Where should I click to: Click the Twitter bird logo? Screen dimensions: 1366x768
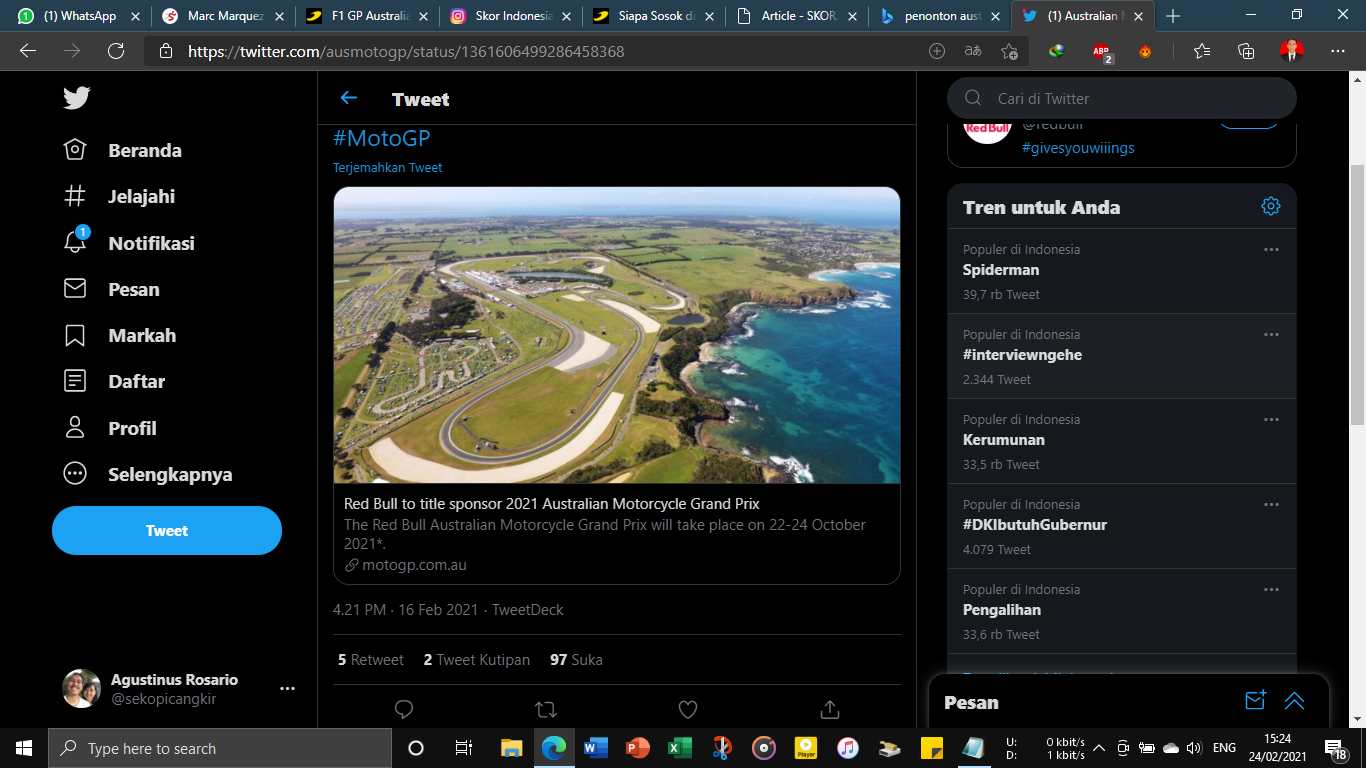point(76,97)
